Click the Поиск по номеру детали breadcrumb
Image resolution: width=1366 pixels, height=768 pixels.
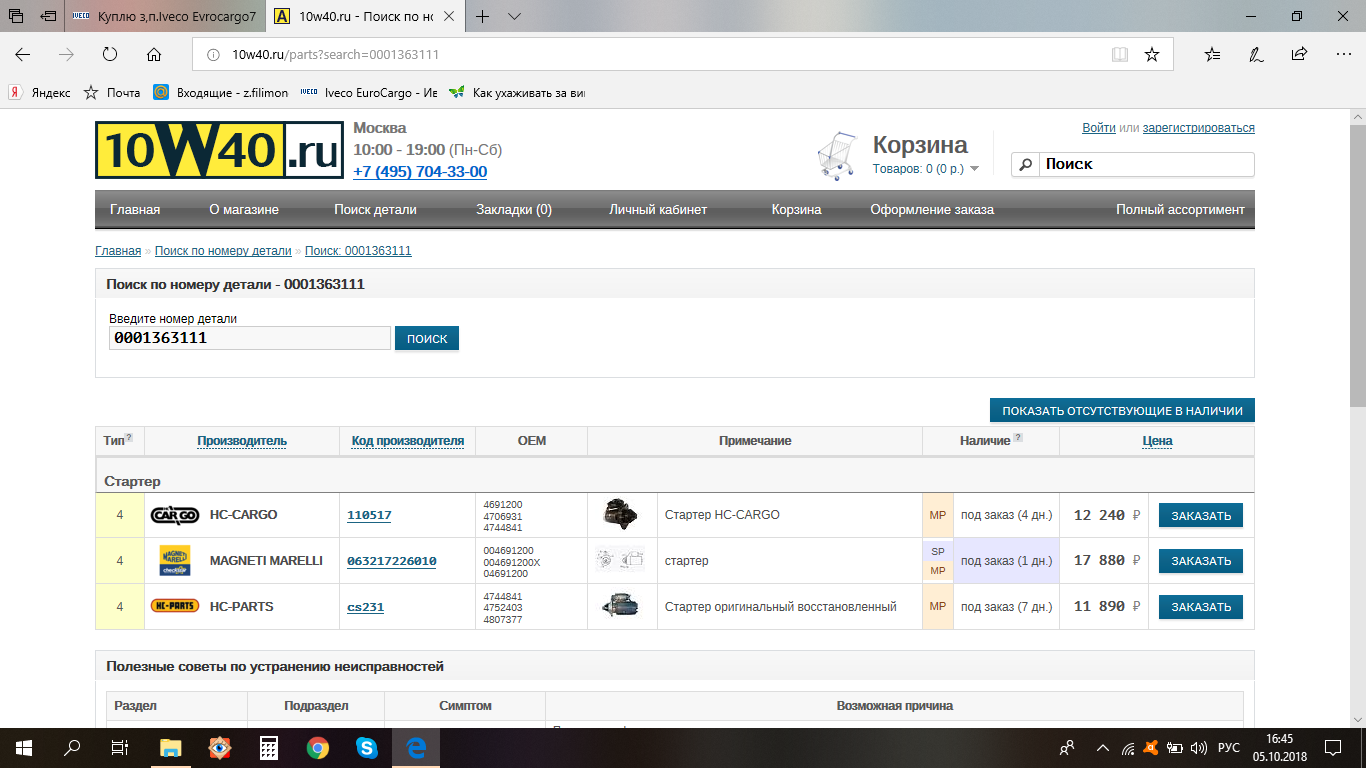(x=223, y=251)
